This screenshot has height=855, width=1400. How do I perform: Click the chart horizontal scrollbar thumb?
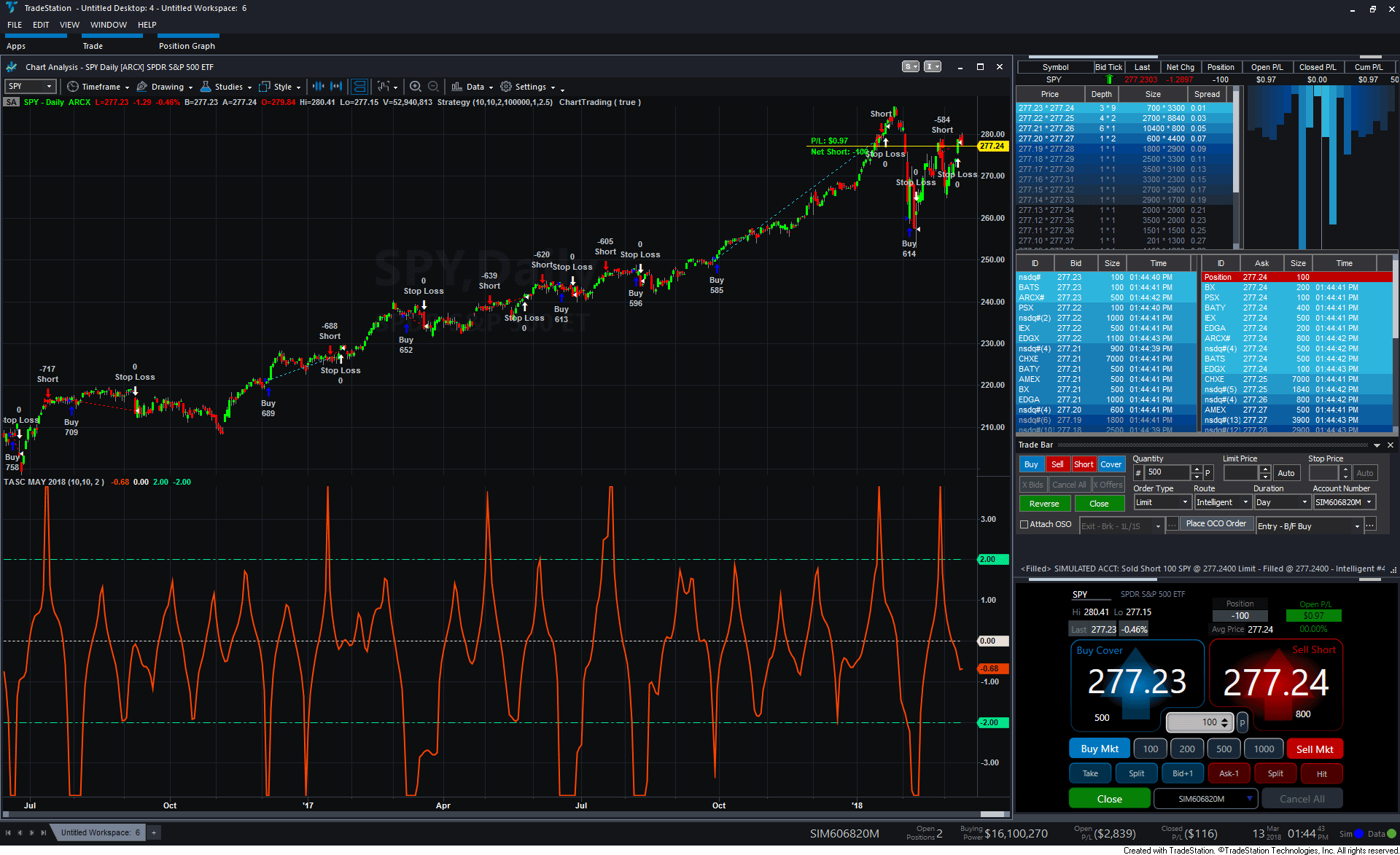tap(993, 814)
